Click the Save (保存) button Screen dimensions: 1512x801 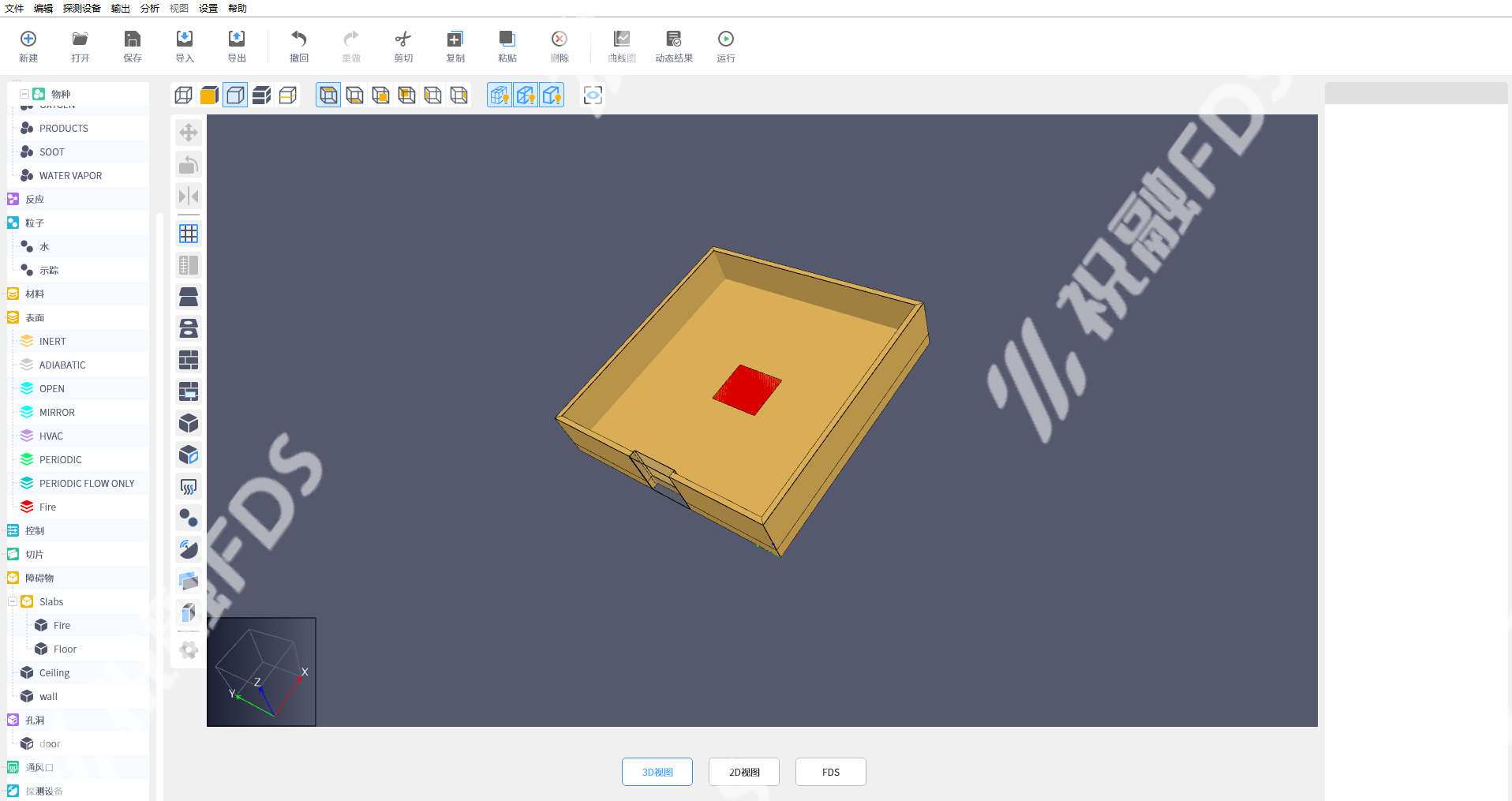tap(133, 46)
